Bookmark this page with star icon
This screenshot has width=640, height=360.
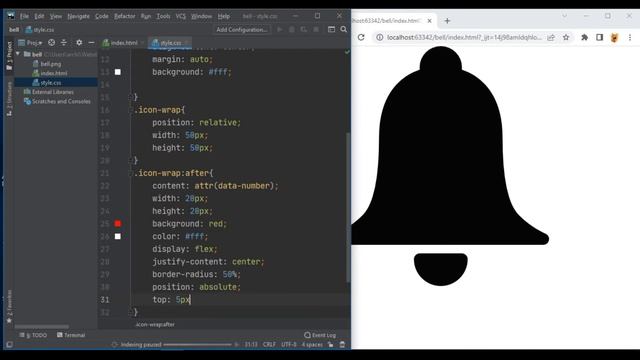coord(566,37)
